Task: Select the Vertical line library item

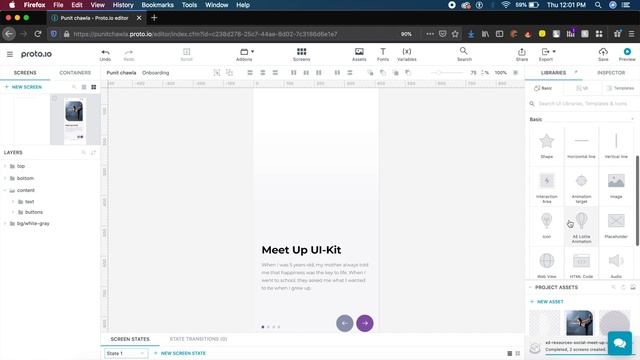Action: tap(616, 140)
